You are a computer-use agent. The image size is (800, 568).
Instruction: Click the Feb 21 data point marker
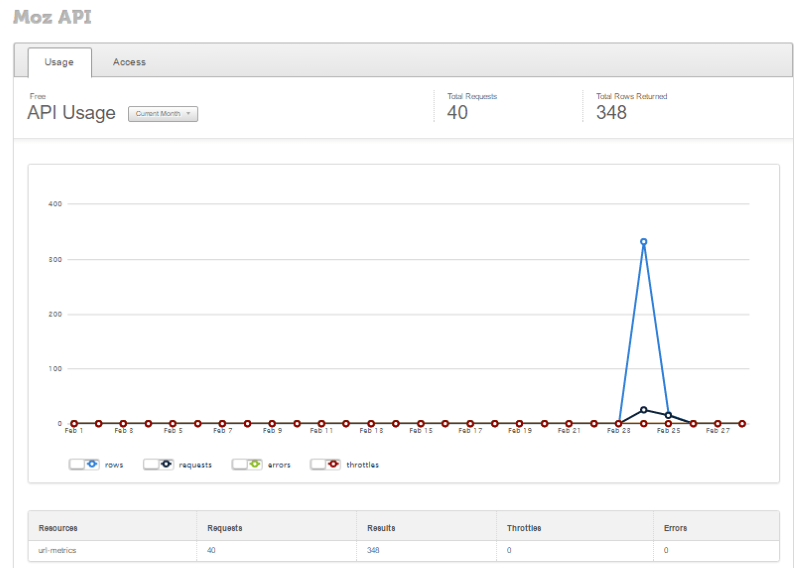[569, 424]
